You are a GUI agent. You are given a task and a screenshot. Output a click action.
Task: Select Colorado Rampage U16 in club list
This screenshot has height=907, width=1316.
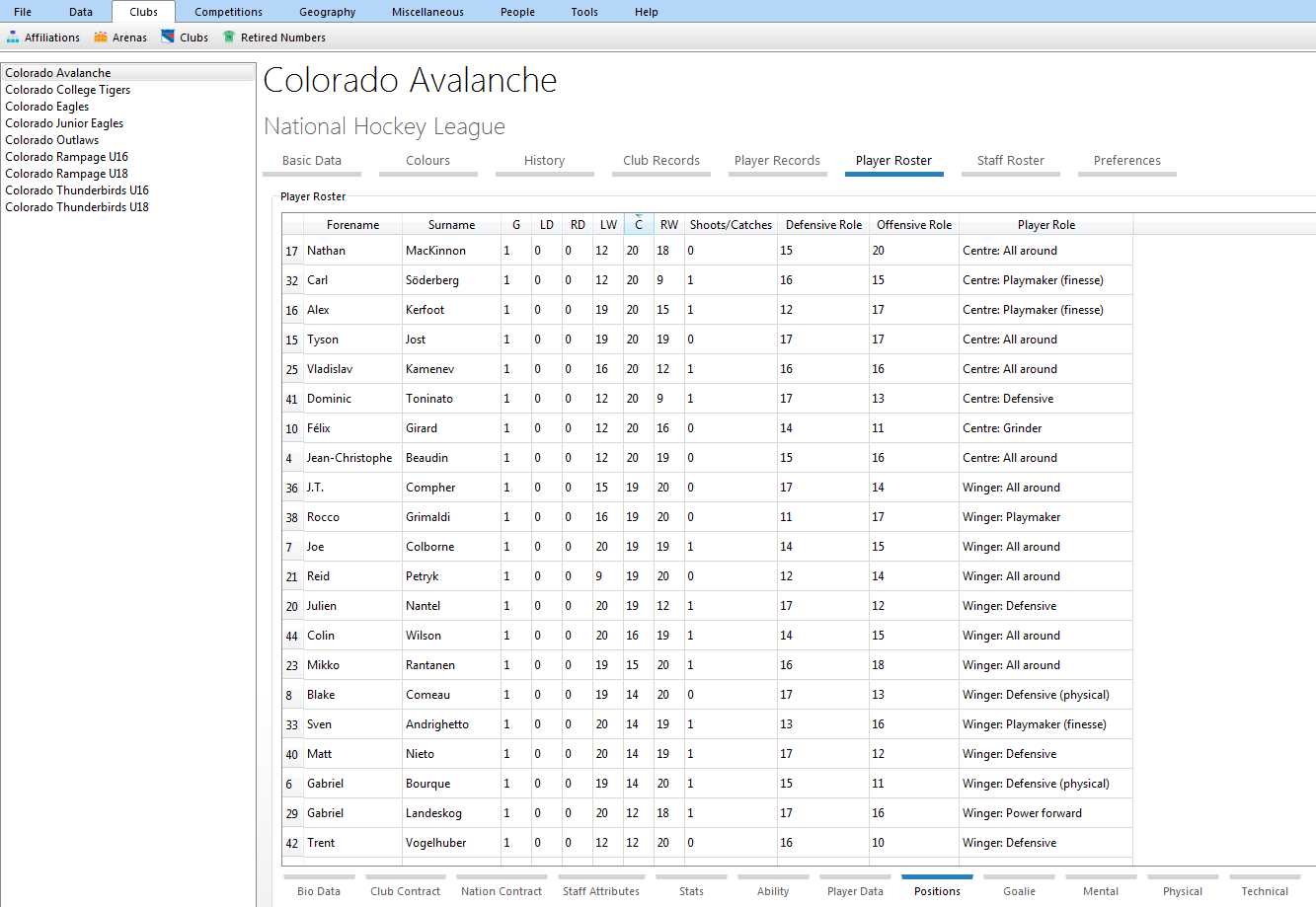(128, 157)
